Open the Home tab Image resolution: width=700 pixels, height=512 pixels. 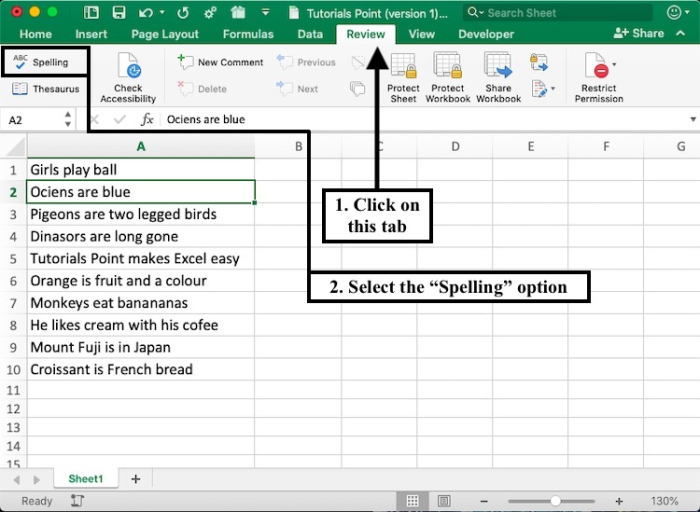tap(35, 34)
